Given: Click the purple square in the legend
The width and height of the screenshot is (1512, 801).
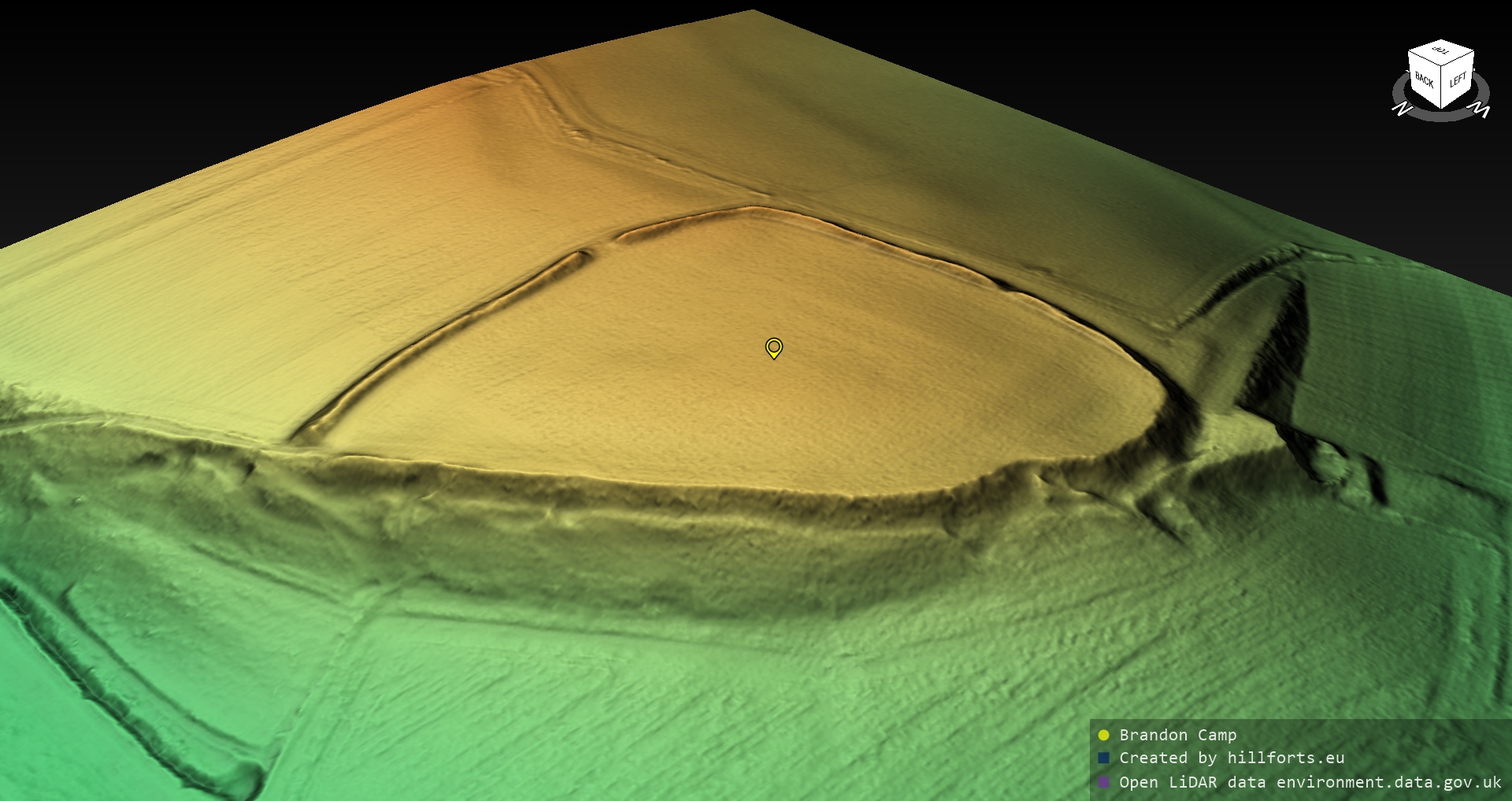Looking at the screenshot, I should pos(1103,782).
